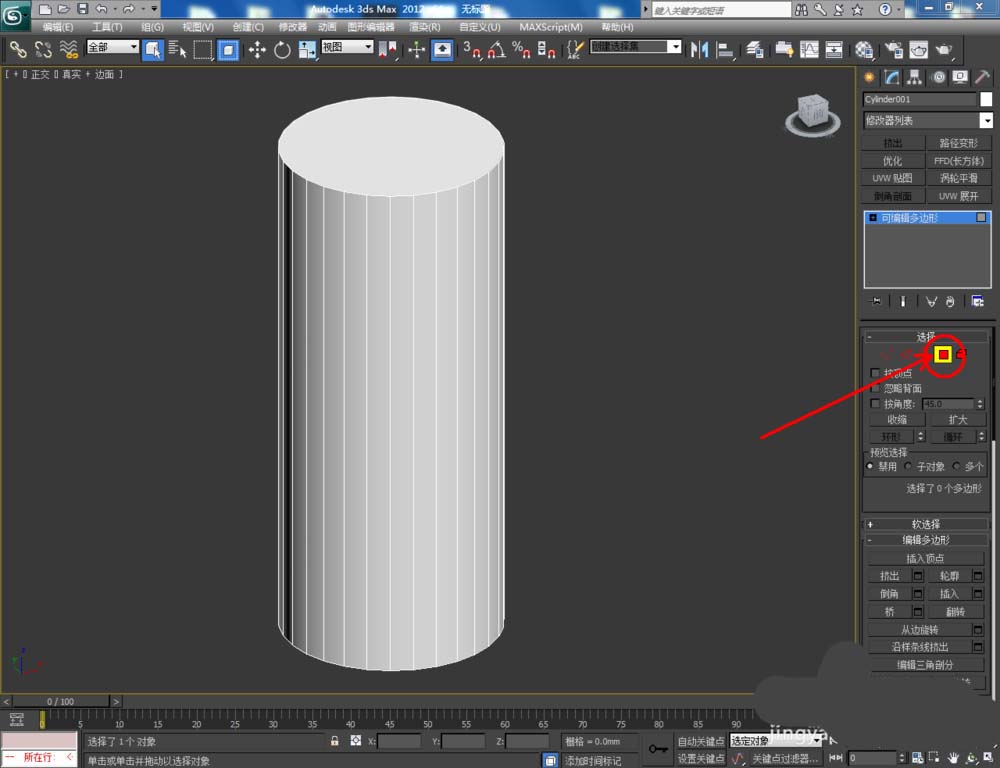The height and width of the screenshot is (768, 1000).
Task: Click the Select Object arrow tool
Action: click(x=152, y=49)
